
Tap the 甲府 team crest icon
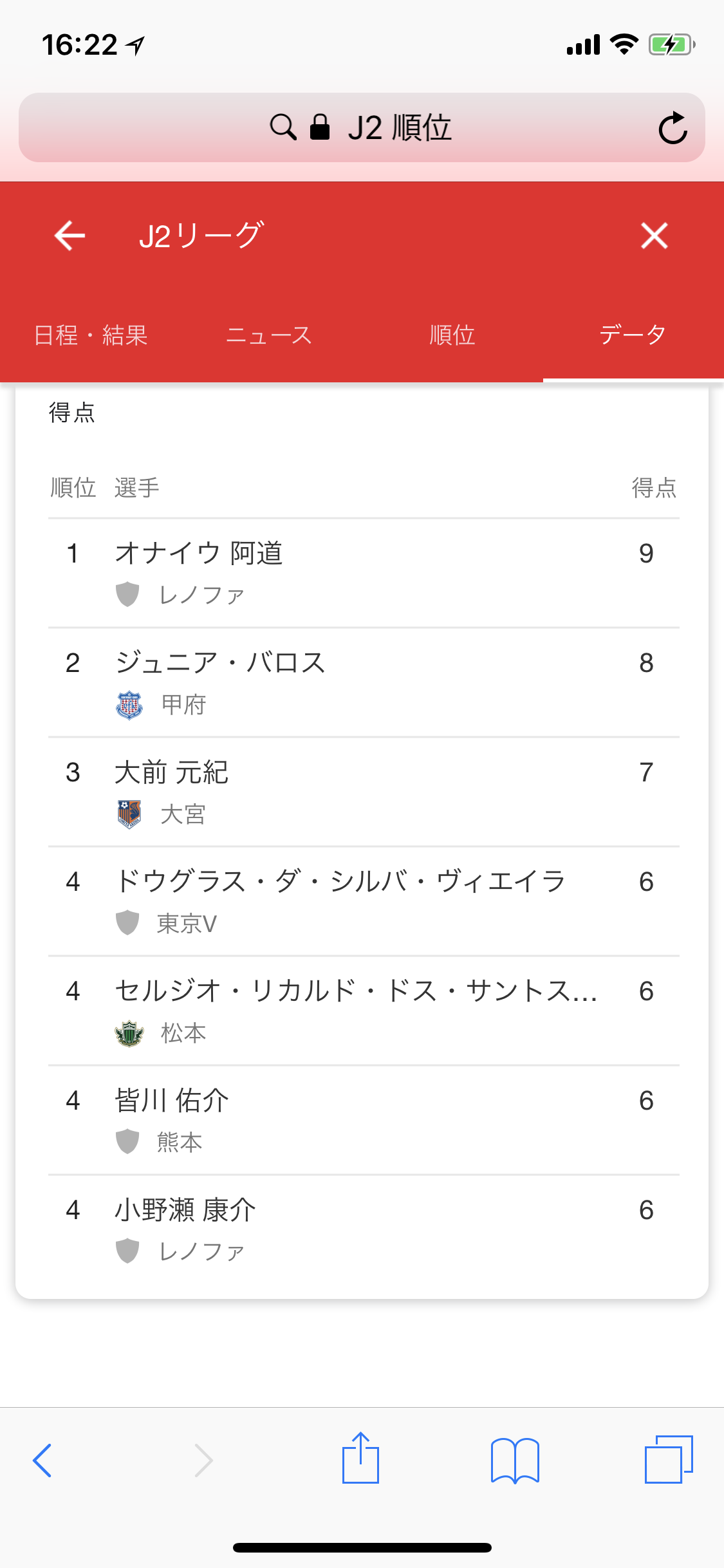pos(129,705)
